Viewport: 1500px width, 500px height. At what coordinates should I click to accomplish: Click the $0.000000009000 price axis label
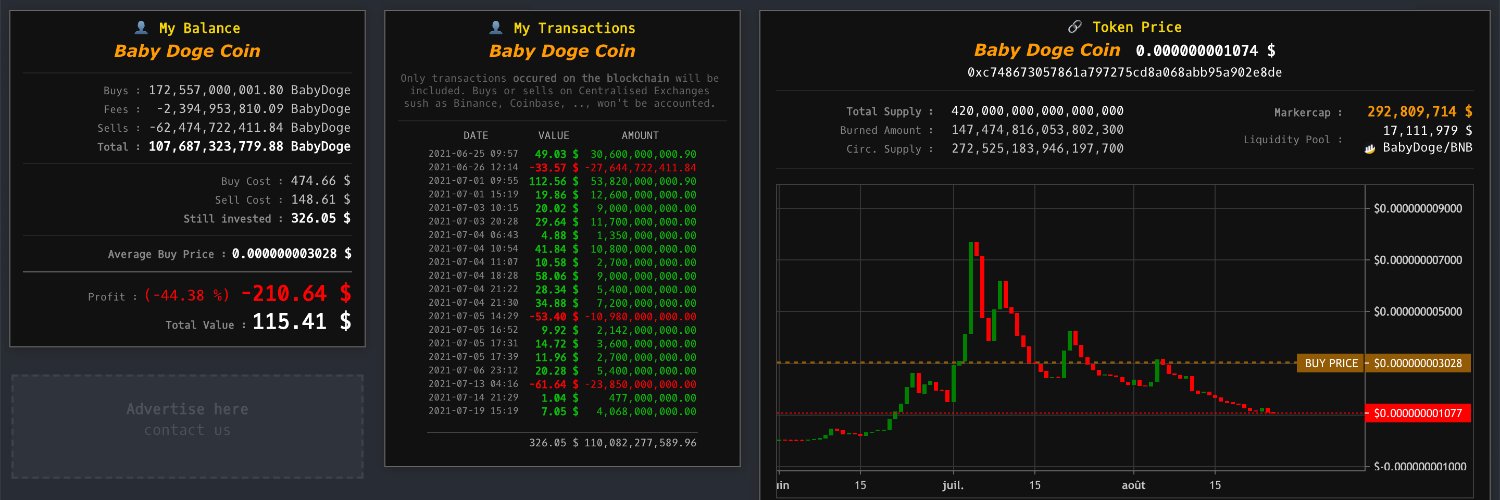click(x=1418, y=209)
